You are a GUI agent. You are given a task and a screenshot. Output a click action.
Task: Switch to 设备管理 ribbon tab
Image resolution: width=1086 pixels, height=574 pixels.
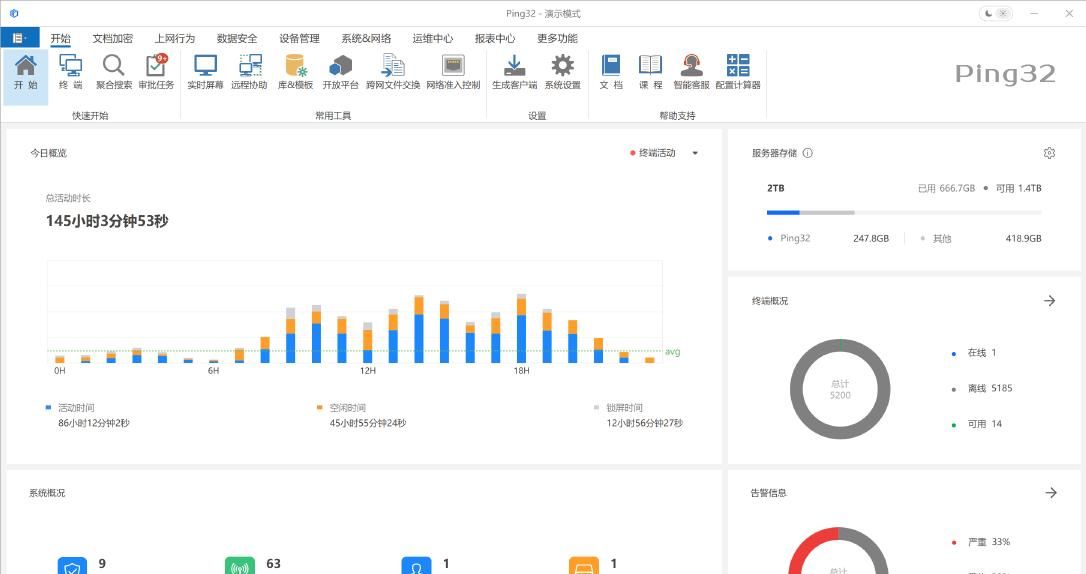[x=299, y=38]
